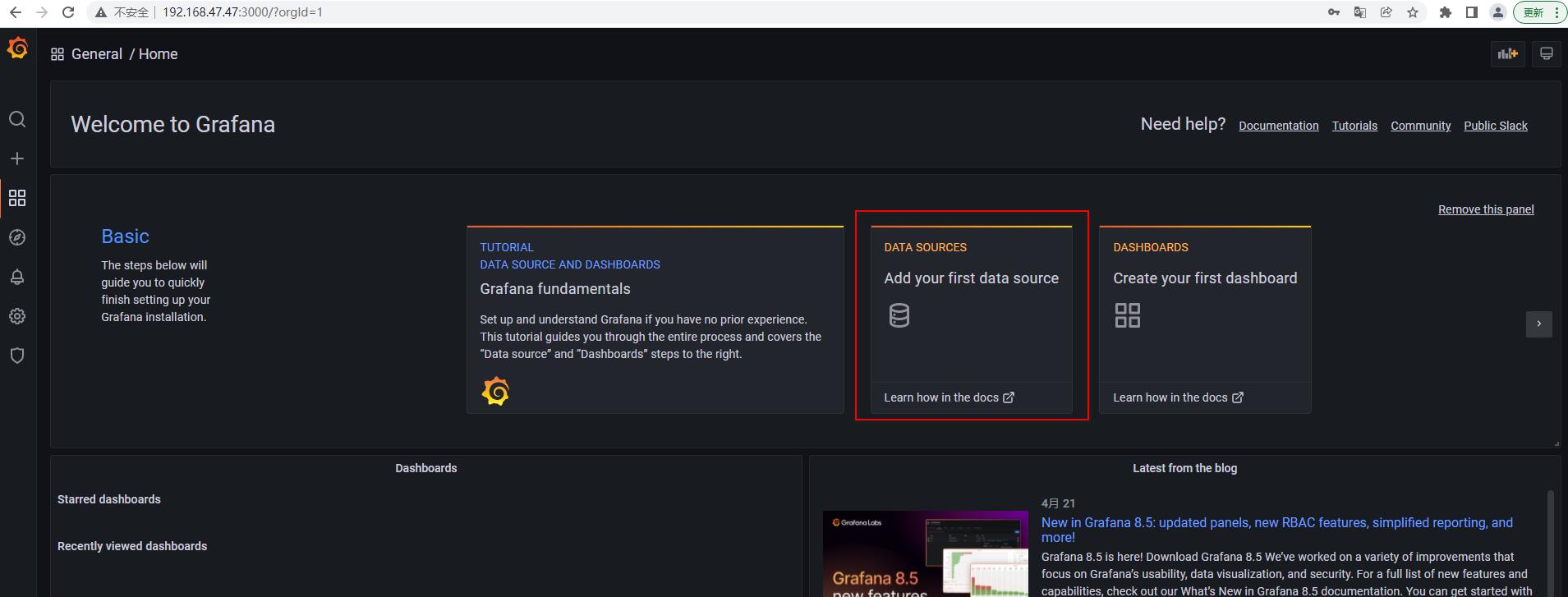Open Learn how in the docs under Data Sources
This screenshot has height=597, width=1568.
[x=949, y=397]
